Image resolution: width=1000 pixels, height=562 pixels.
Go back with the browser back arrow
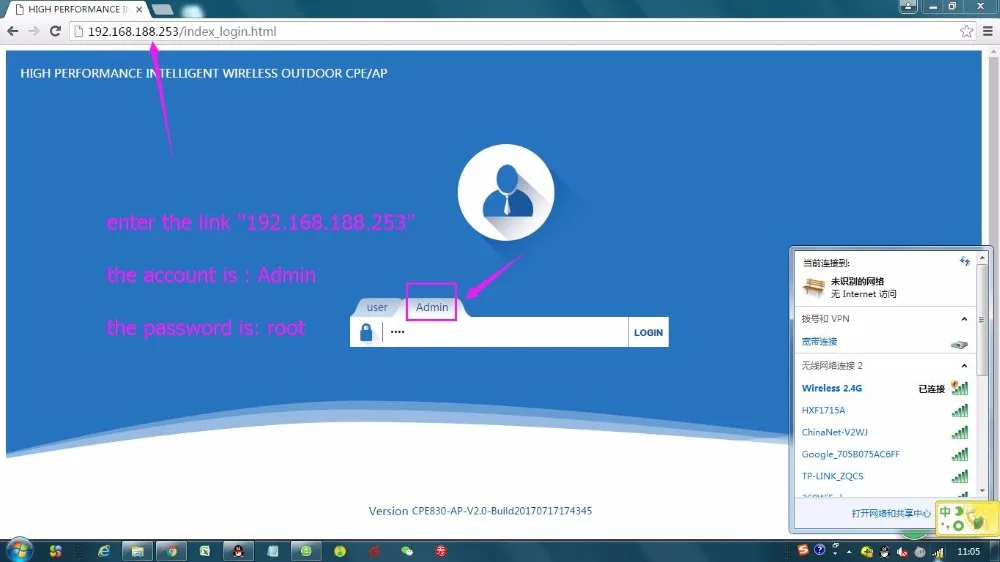13,31
